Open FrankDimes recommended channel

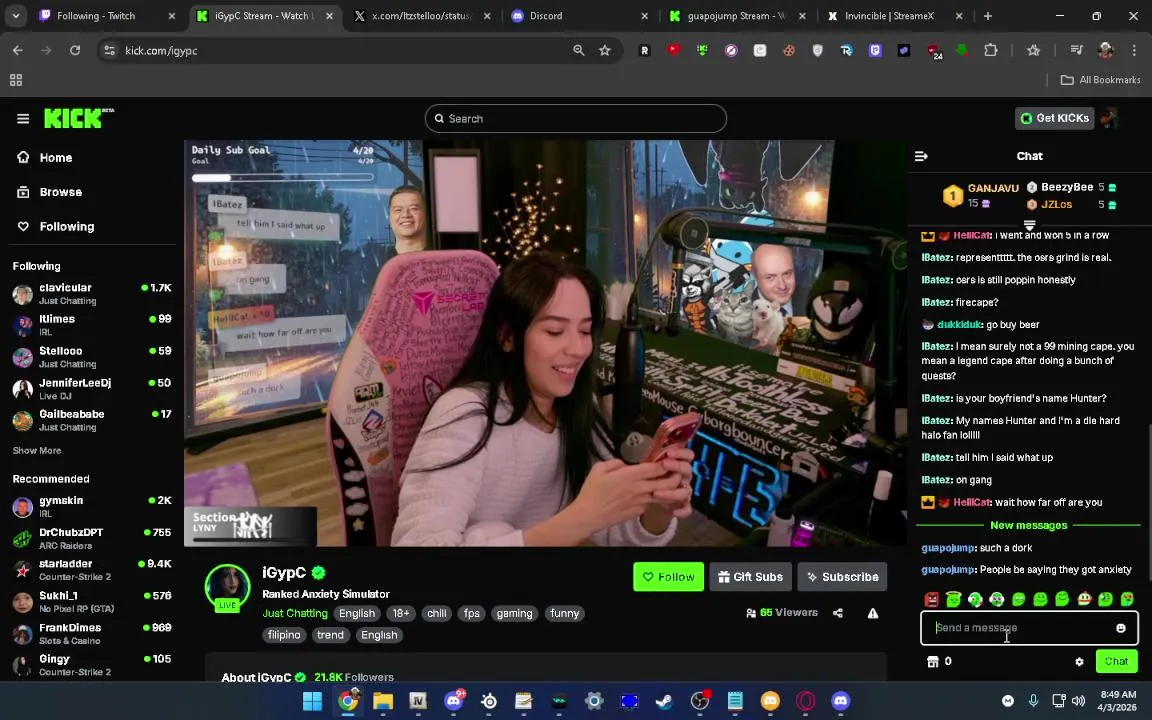pyautogui.click(x=92, y=633)
